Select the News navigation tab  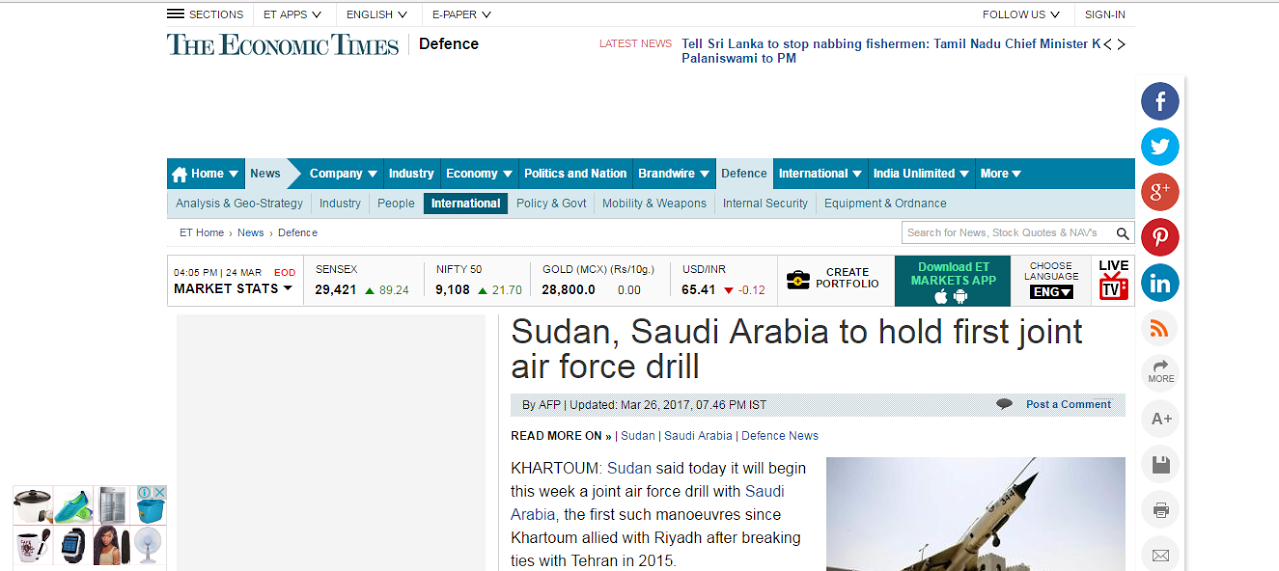pyautogui.click(x=265, y=173)
